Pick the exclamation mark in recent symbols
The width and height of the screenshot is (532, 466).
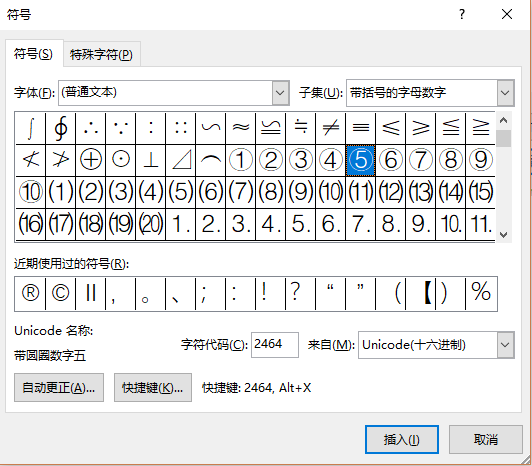tap(270, 293)
